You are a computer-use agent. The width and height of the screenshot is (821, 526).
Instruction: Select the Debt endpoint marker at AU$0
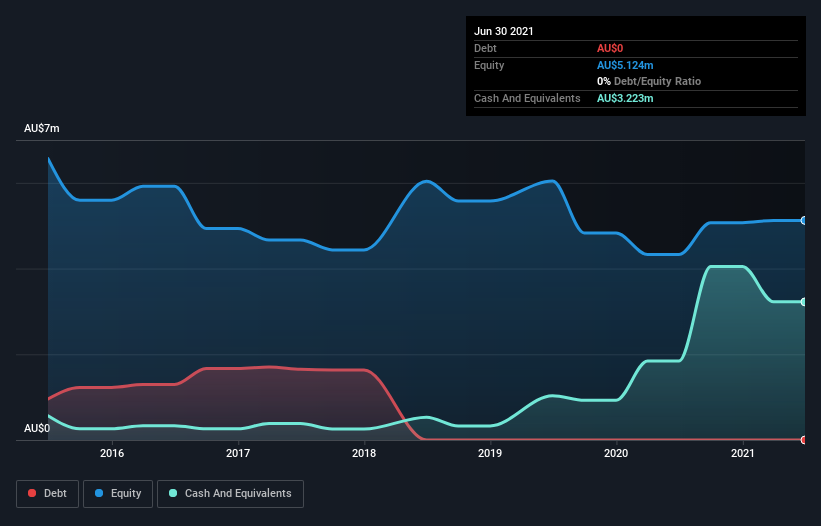804,440
